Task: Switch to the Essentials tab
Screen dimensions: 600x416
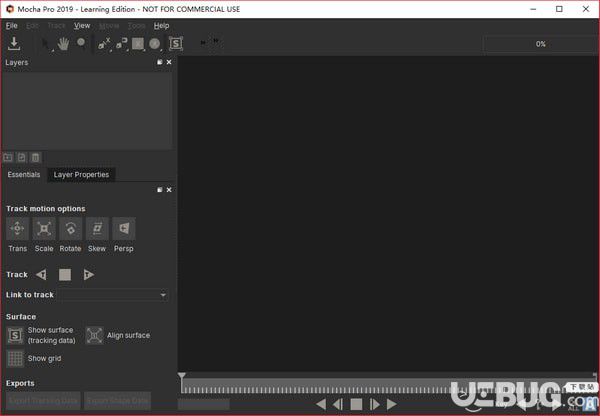Action: [x=24, y=175]
